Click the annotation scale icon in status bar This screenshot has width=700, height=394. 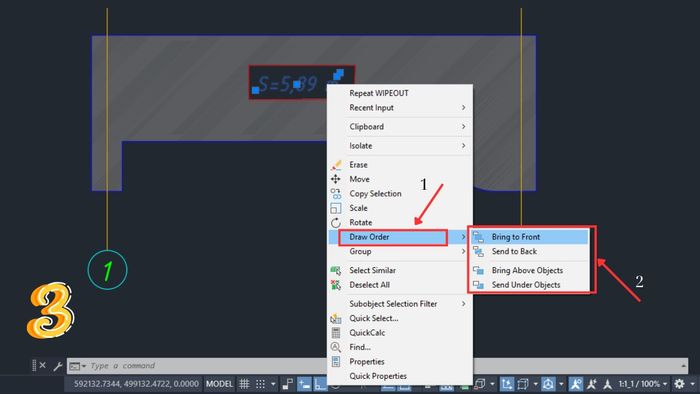click(608, 384)
